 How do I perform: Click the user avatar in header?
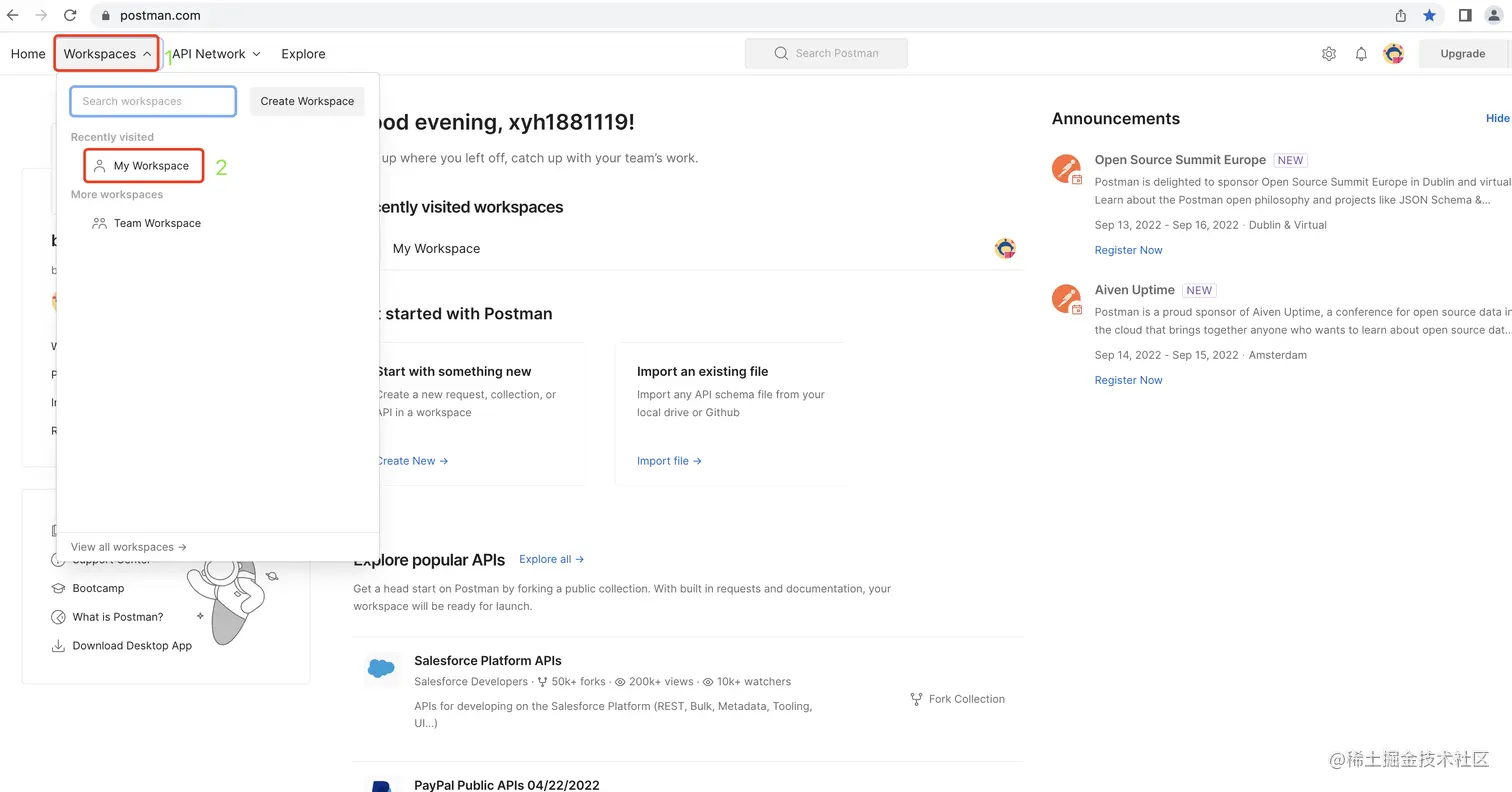[1393, 54]
